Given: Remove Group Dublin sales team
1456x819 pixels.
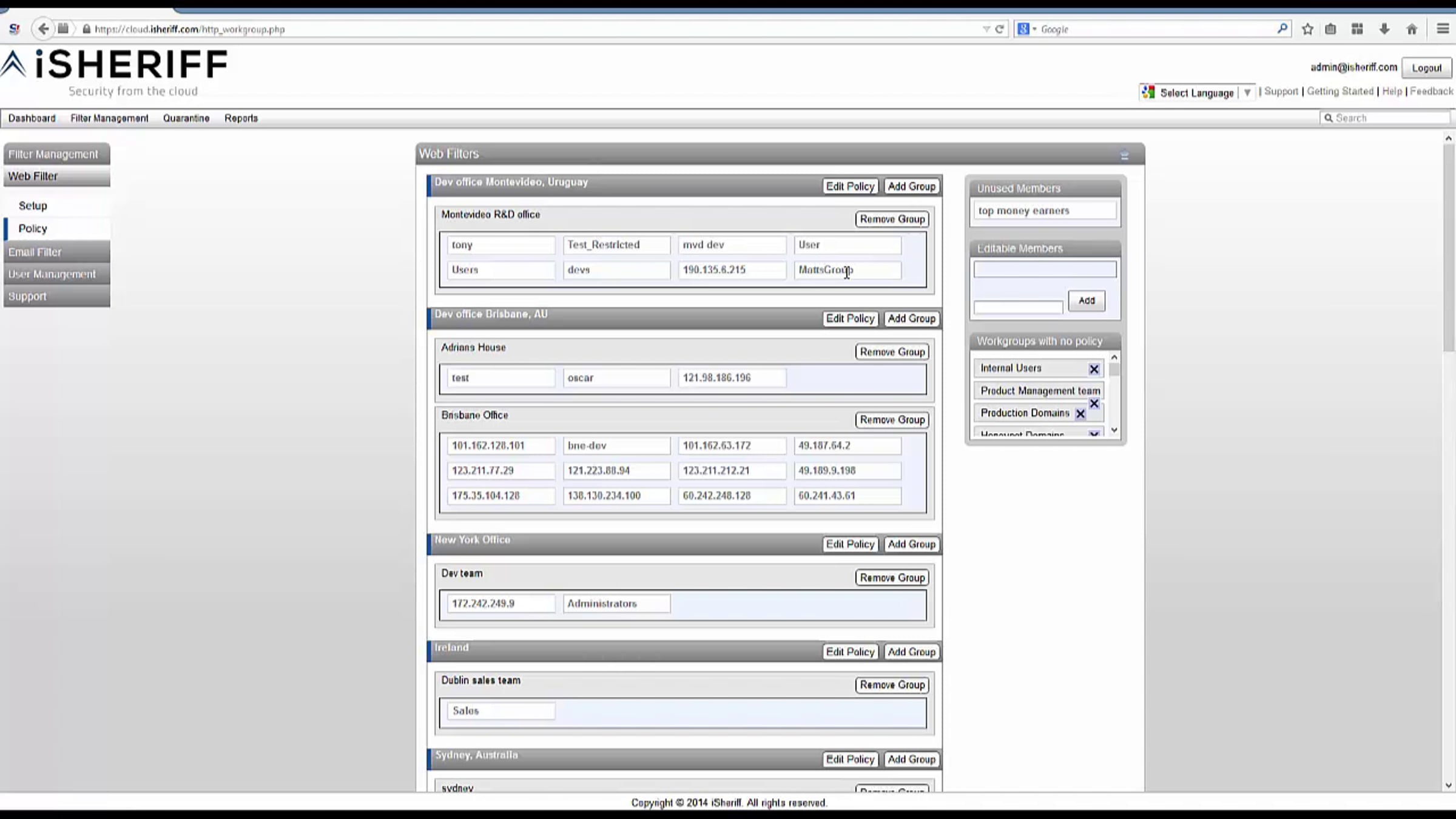Looking at the screenshot, I should [x=892, y=685].
